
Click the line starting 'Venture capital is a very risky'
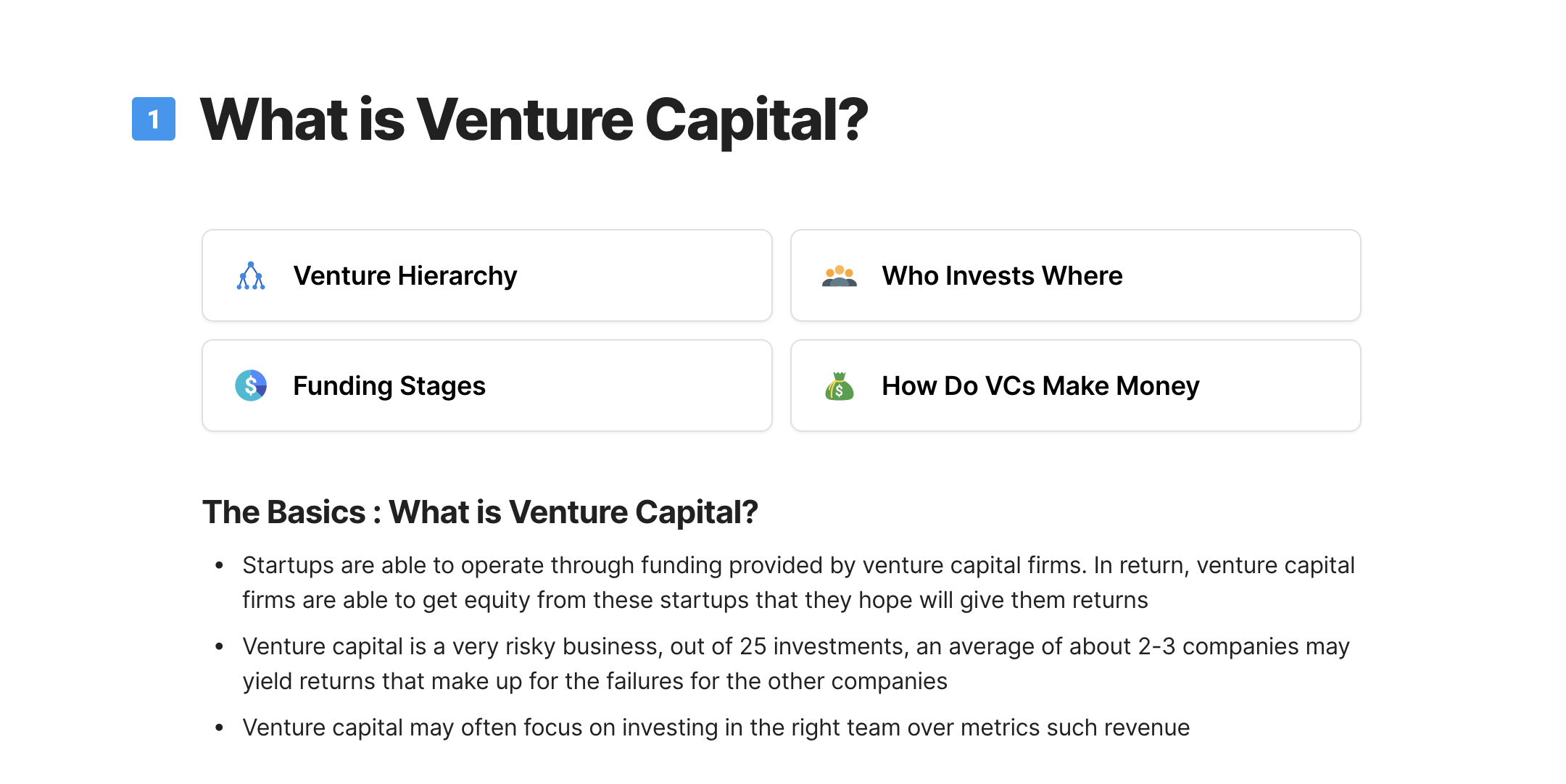pyautogui.click(x=796, y=646)
